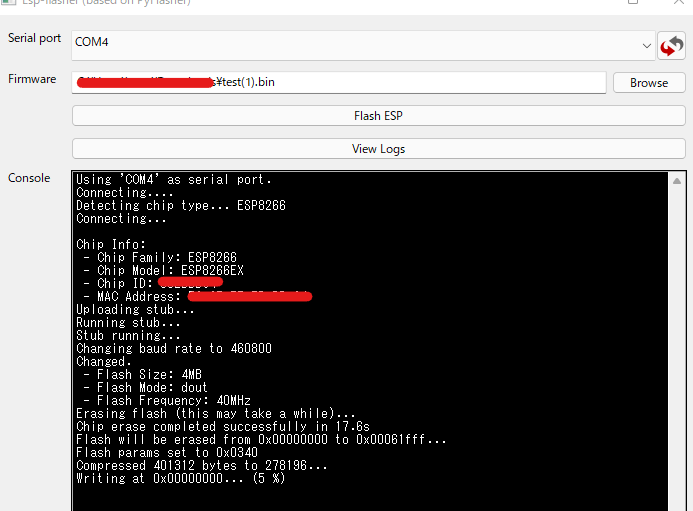Click the 'Console' label
This screenshot has height=511, width=693.
29,178
